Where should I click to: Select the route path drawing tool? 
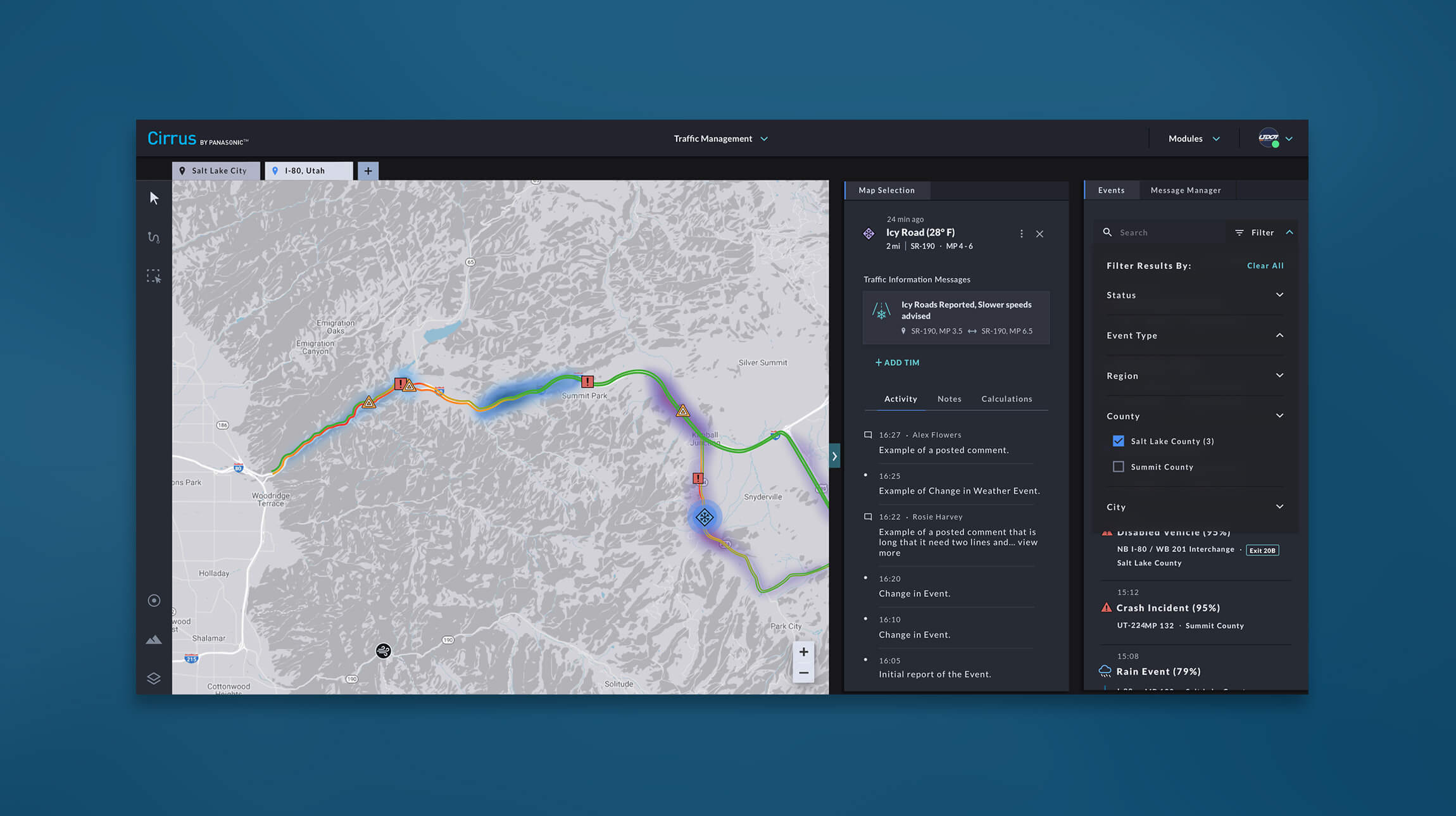[154, 237]
